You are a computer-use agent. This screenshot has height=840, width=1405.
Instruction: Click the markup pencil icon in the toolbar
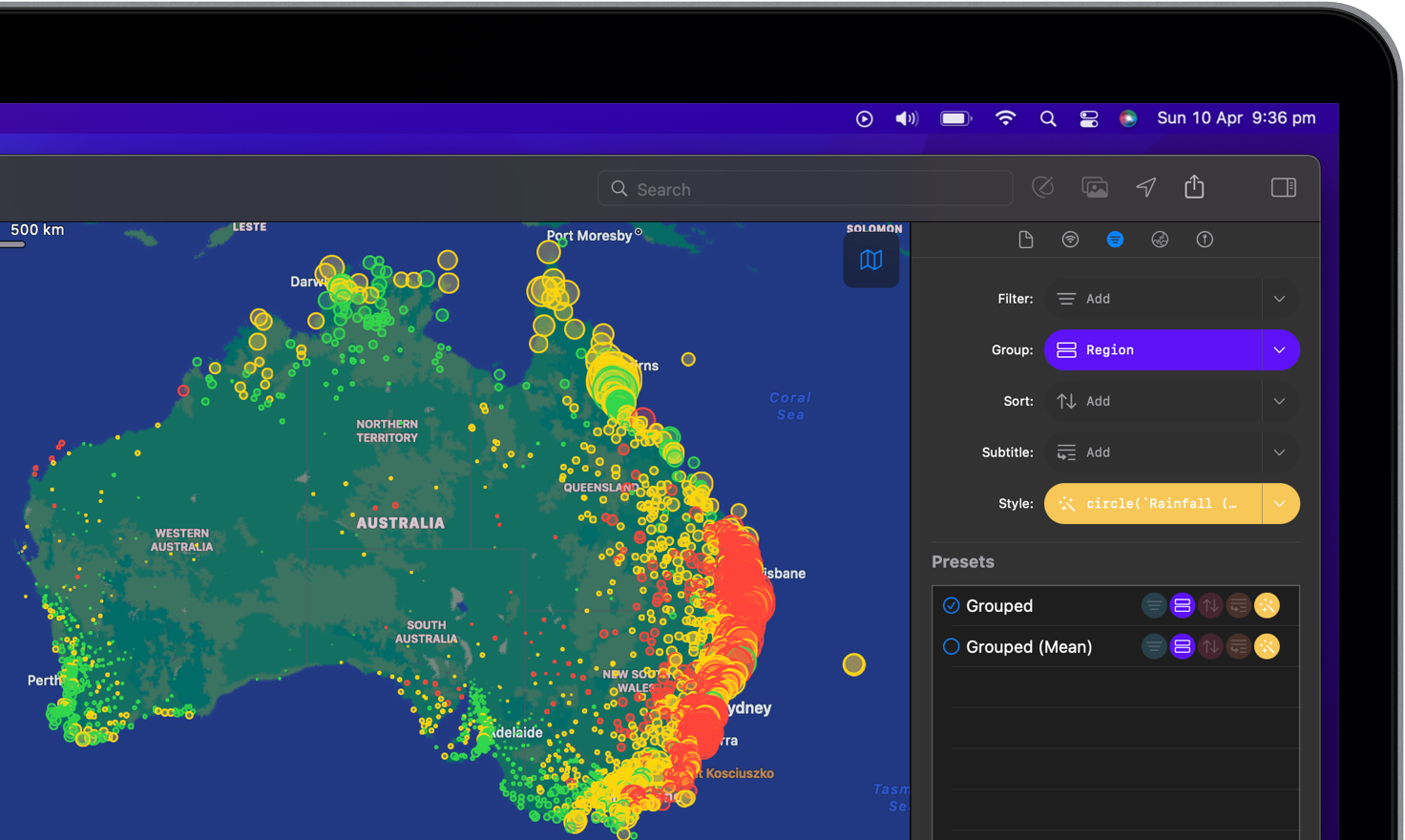1043,187
